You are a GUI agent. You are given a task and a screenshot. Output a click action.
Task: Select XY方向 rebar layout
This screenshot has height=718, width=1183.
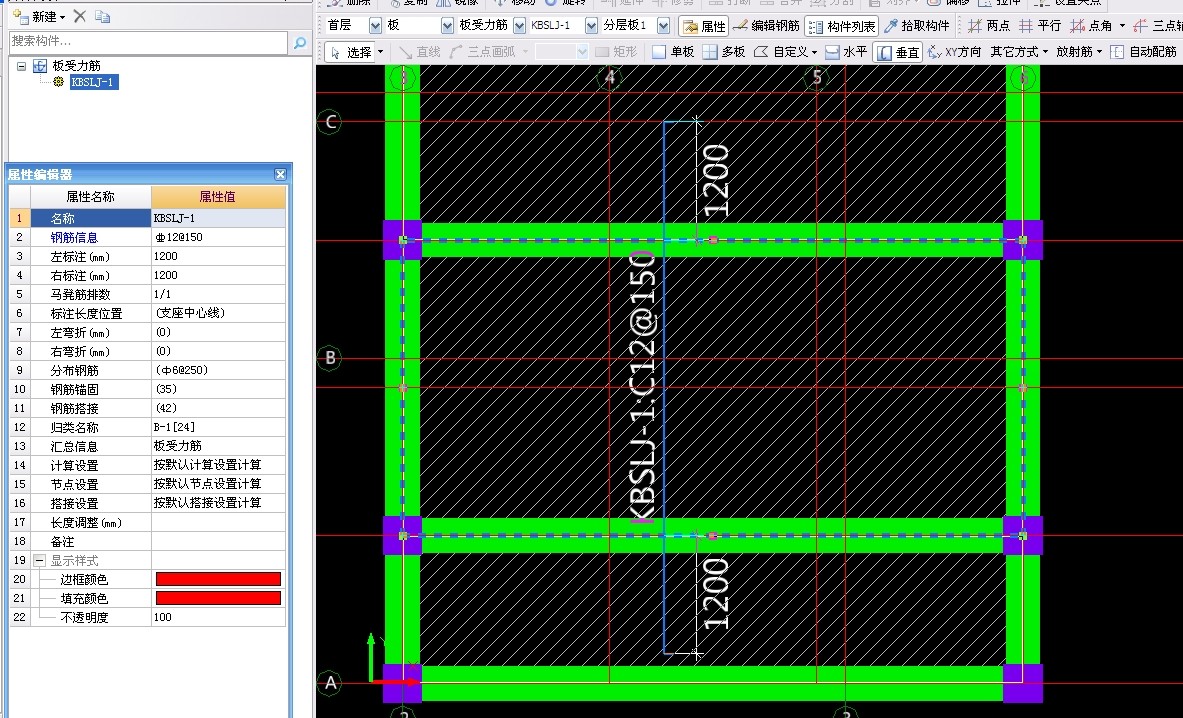click(954, 52)
